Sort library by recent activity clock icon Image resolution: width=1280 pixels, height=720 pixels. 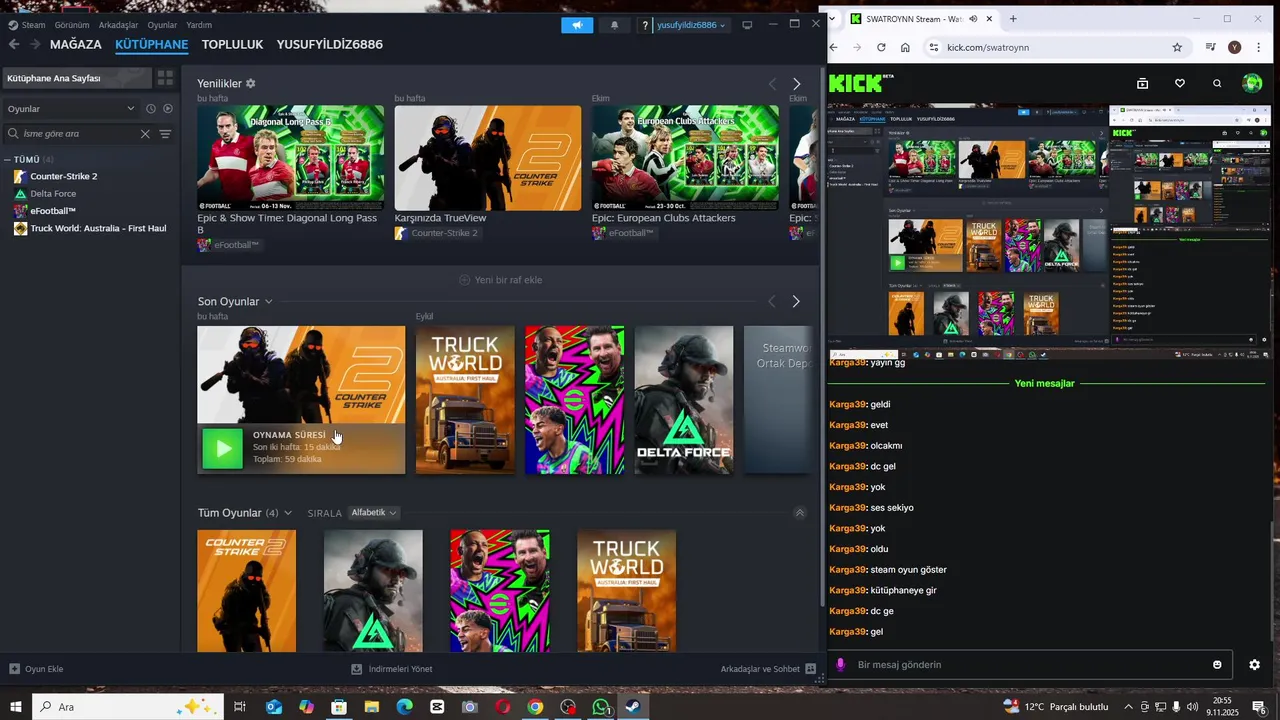coord(151,108)
